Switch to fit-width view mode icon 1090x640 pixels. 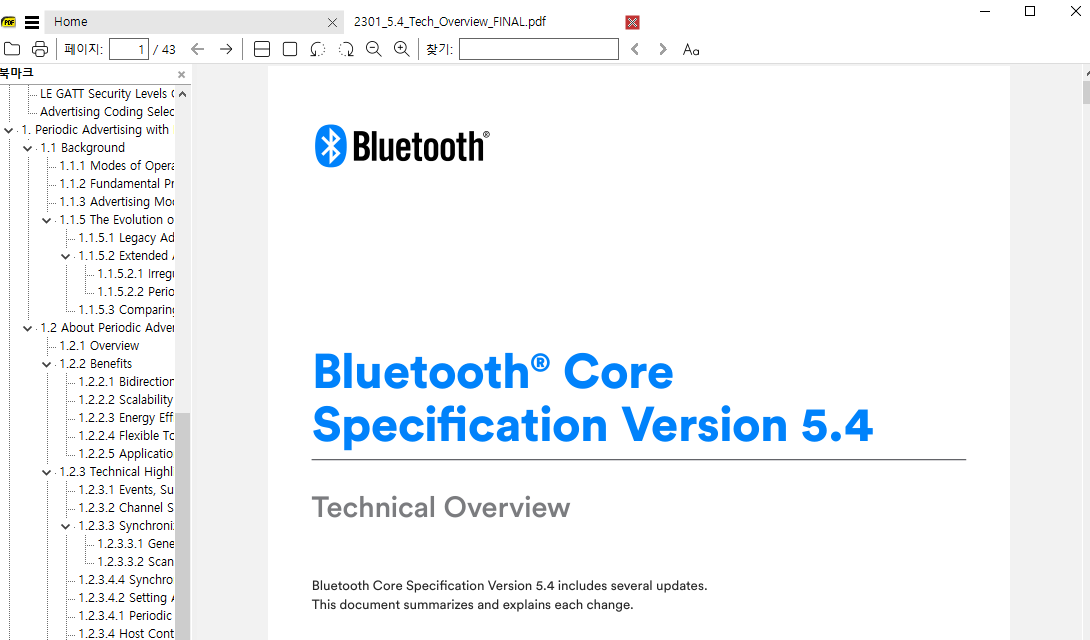click(x=262, y=49)
